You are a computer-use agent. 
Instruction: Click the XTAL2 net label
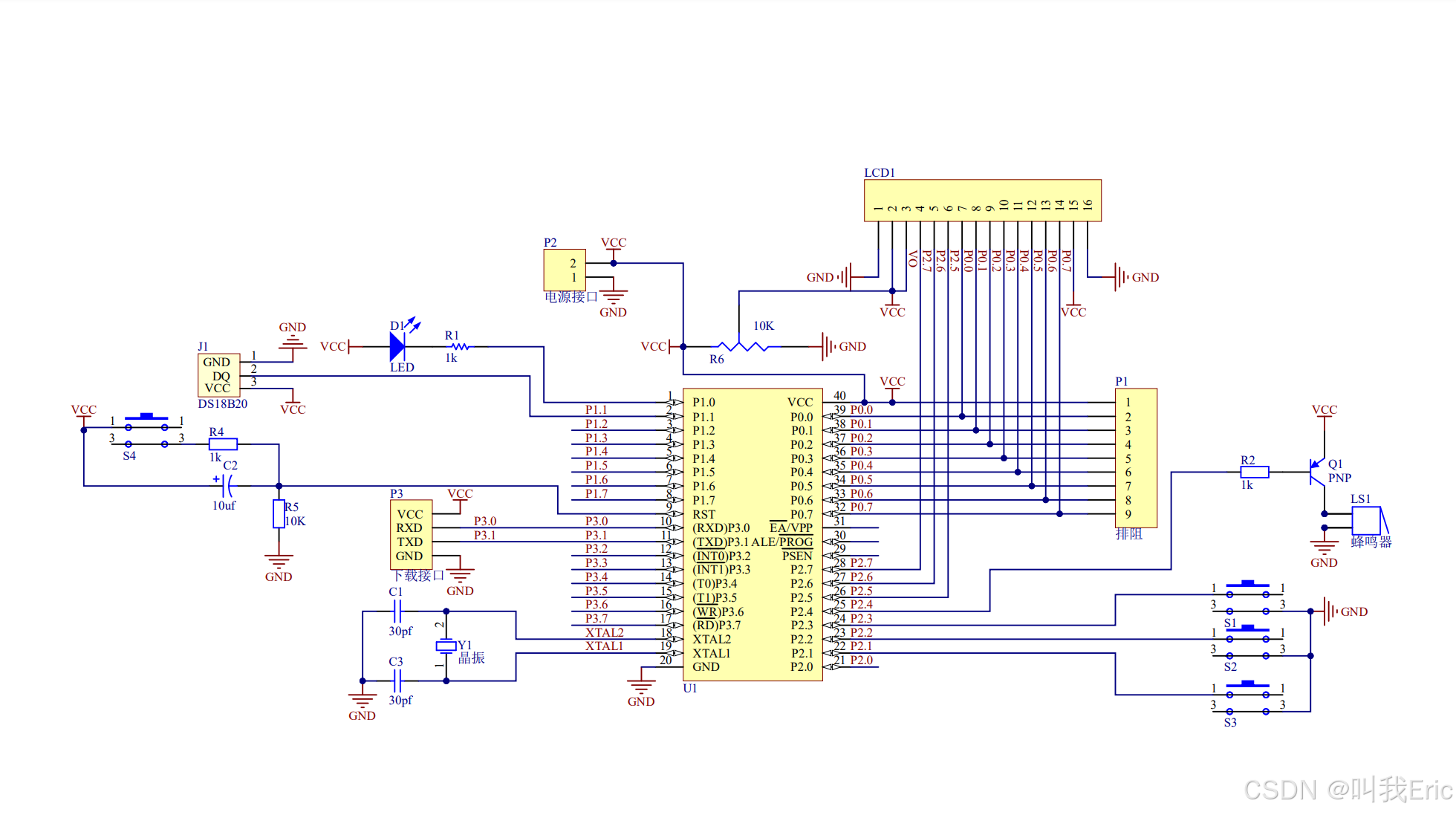(604, 633)
